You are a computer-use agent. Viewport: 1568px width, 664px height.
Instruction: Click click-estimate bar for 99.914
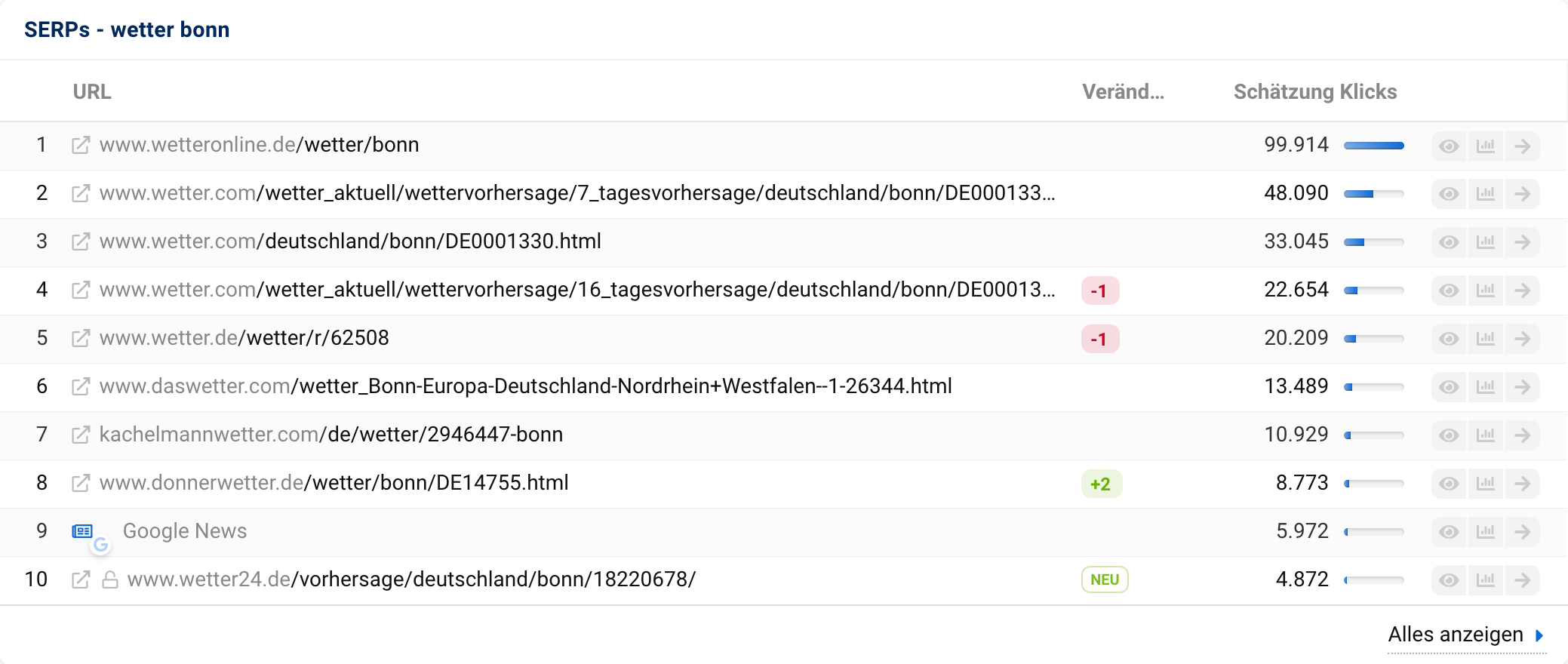pyautogui.click(x=1373, y=146)
